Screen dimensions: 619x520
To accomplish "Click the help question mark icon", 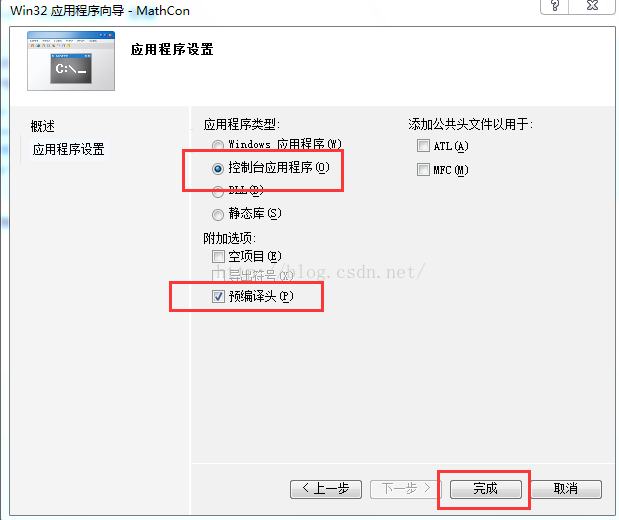I will coord(555,6).
